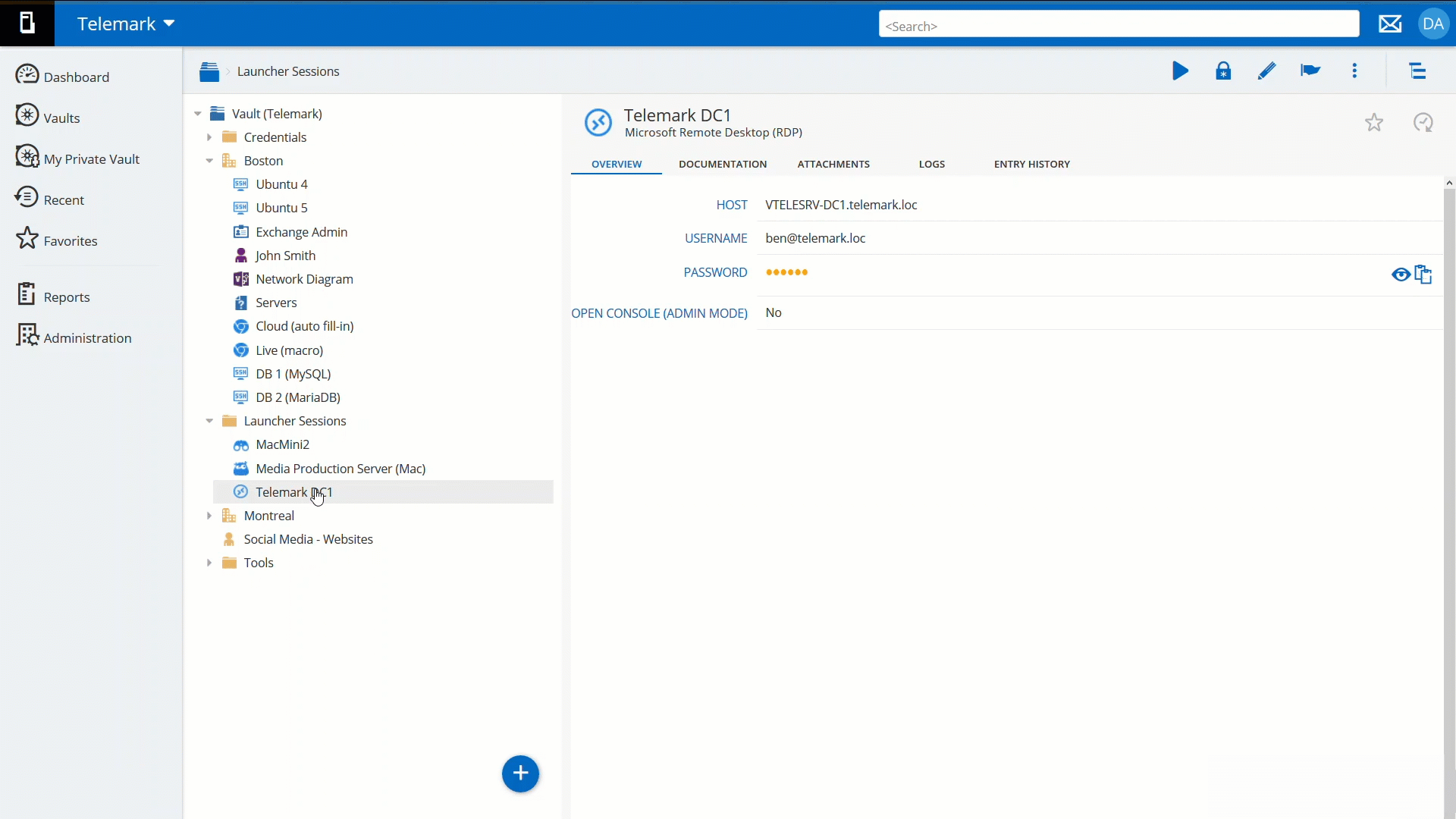Viewport: 1456px width, 819px height.
Task: Switch to Overview tab
Action: pyautogui.click(x=617, y=164)
